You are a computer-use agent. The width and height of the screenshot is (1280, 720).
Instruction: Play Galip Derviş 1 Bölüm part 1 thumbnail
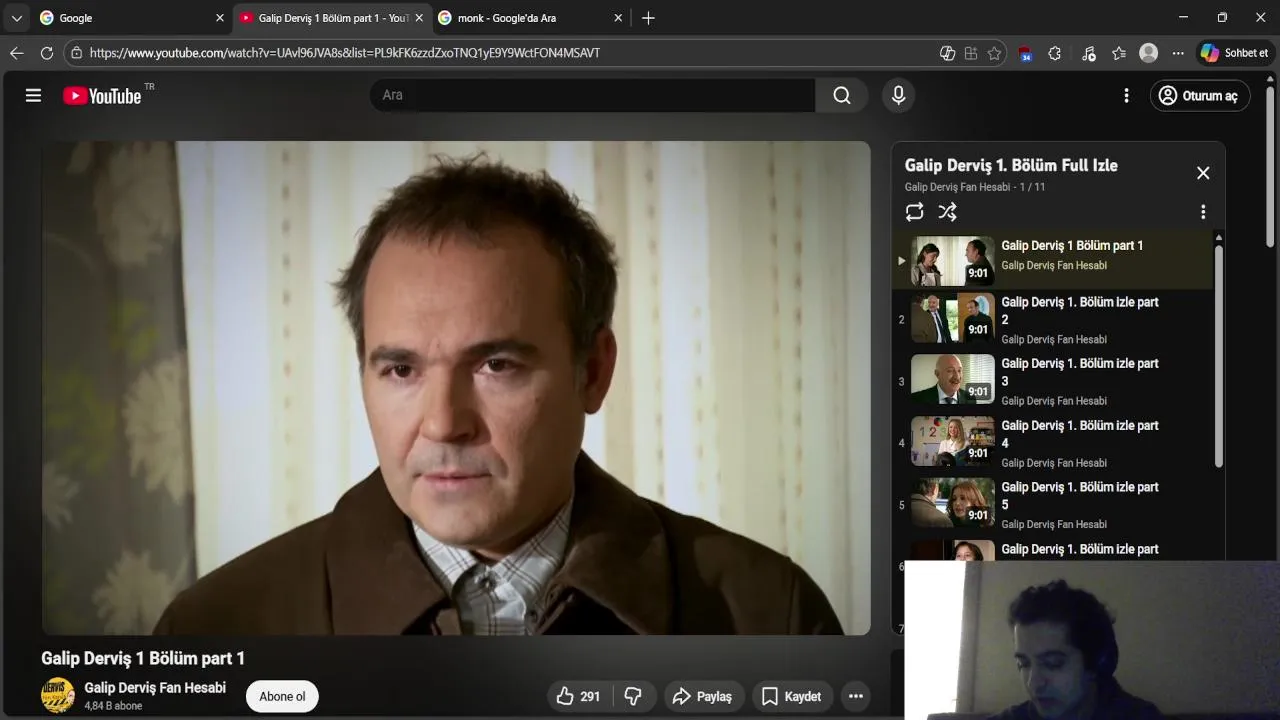click(x=952, y=261)
